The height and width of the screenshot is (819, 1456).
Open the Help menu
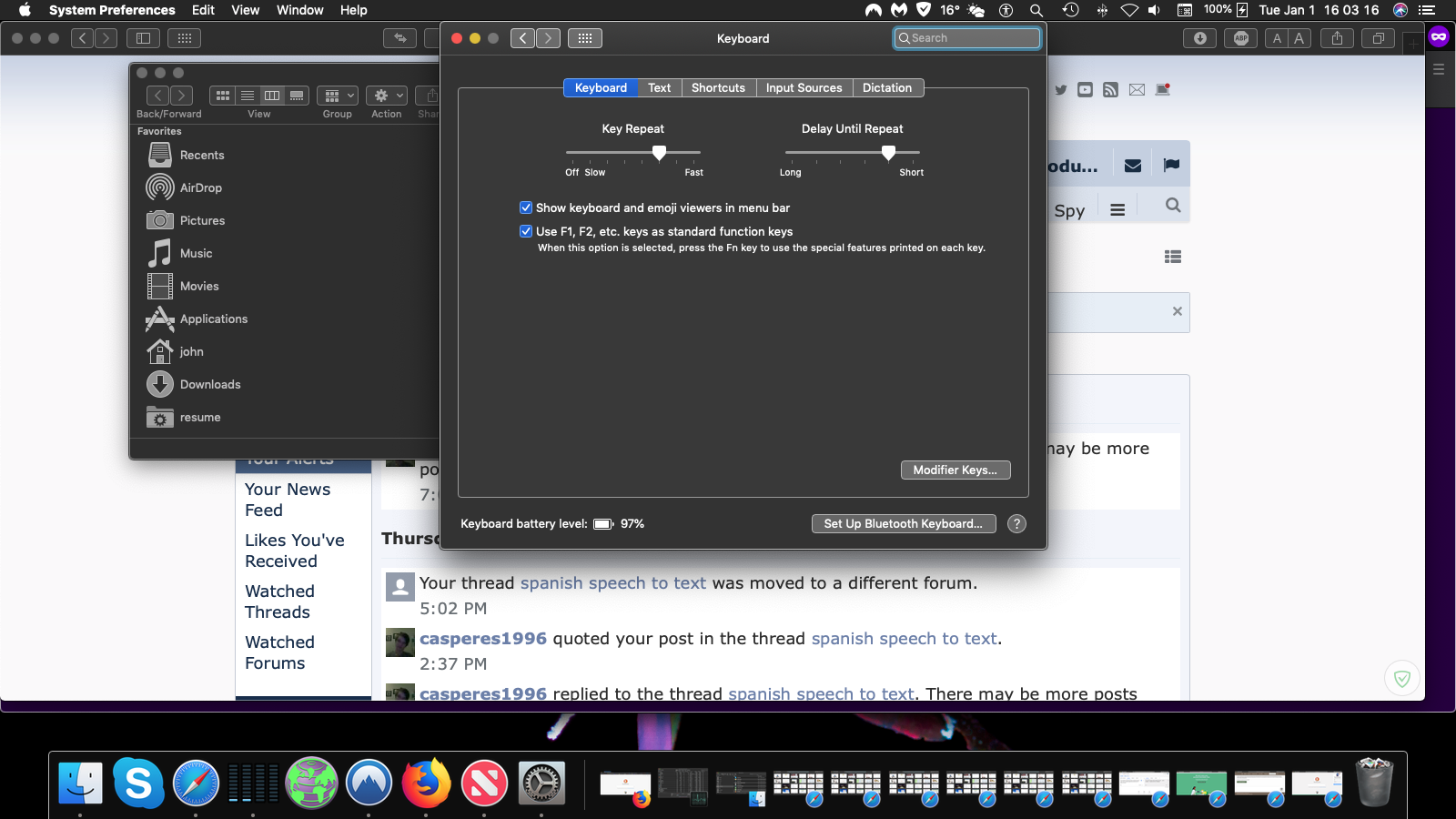353,10
